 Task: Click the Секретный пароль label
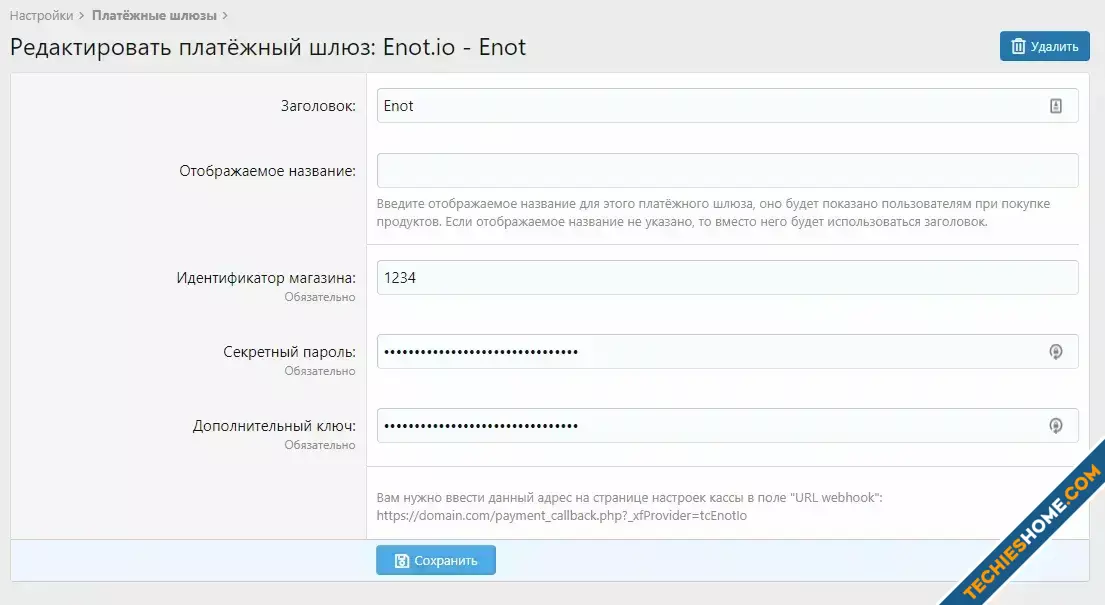[x=290, y=352]
